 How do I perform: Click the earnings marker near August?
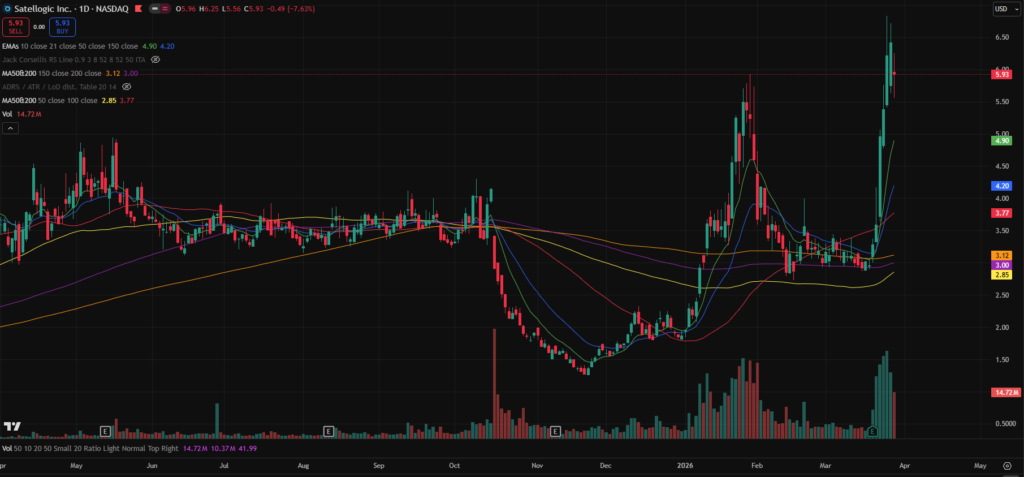328,431
